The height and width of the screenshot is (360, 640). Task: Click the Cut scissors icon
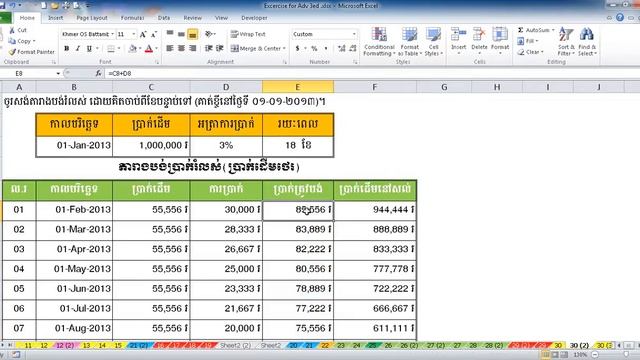12,30
